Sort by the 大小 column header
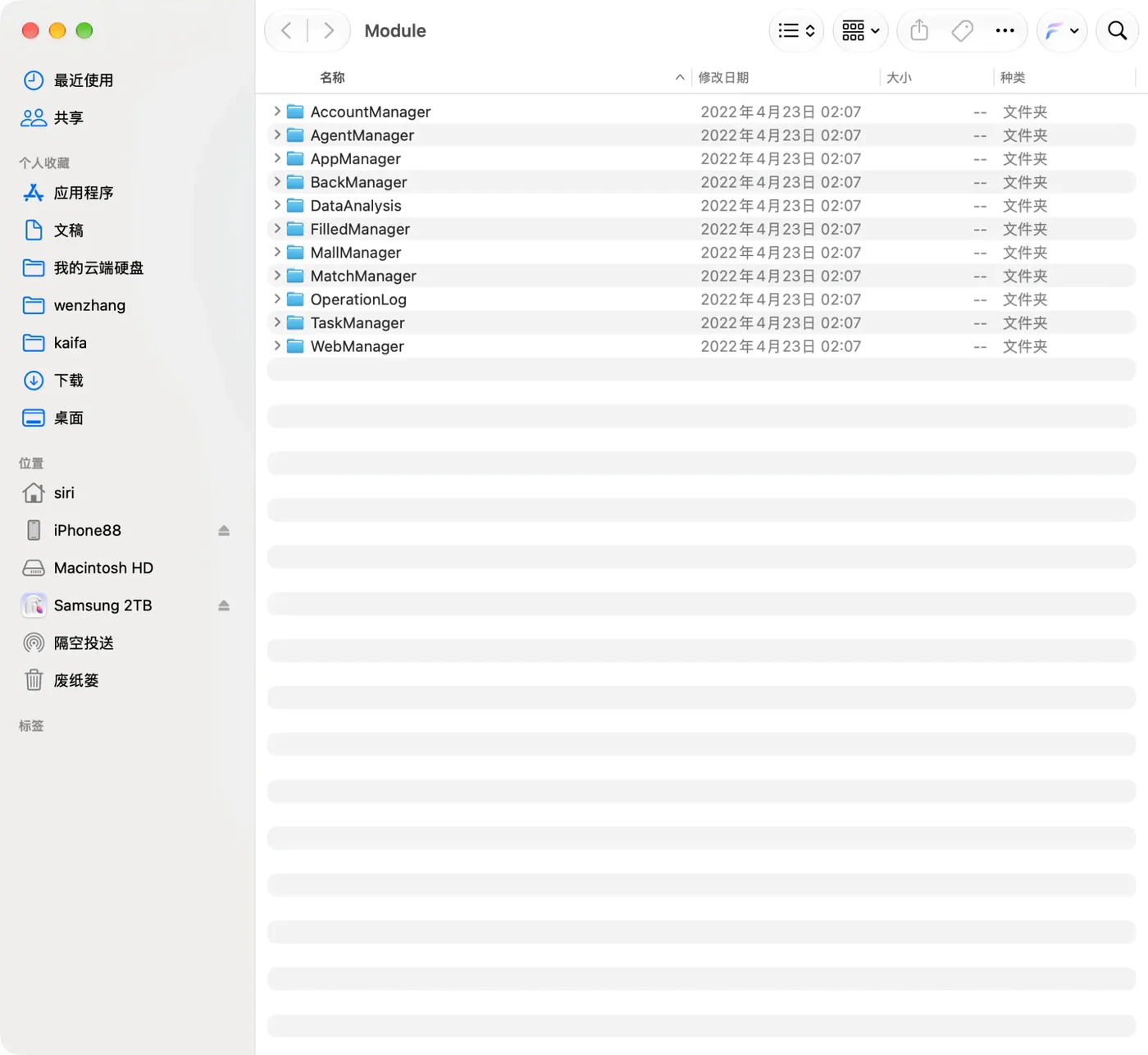The image size is (1148, 1055). coord(899,77)
